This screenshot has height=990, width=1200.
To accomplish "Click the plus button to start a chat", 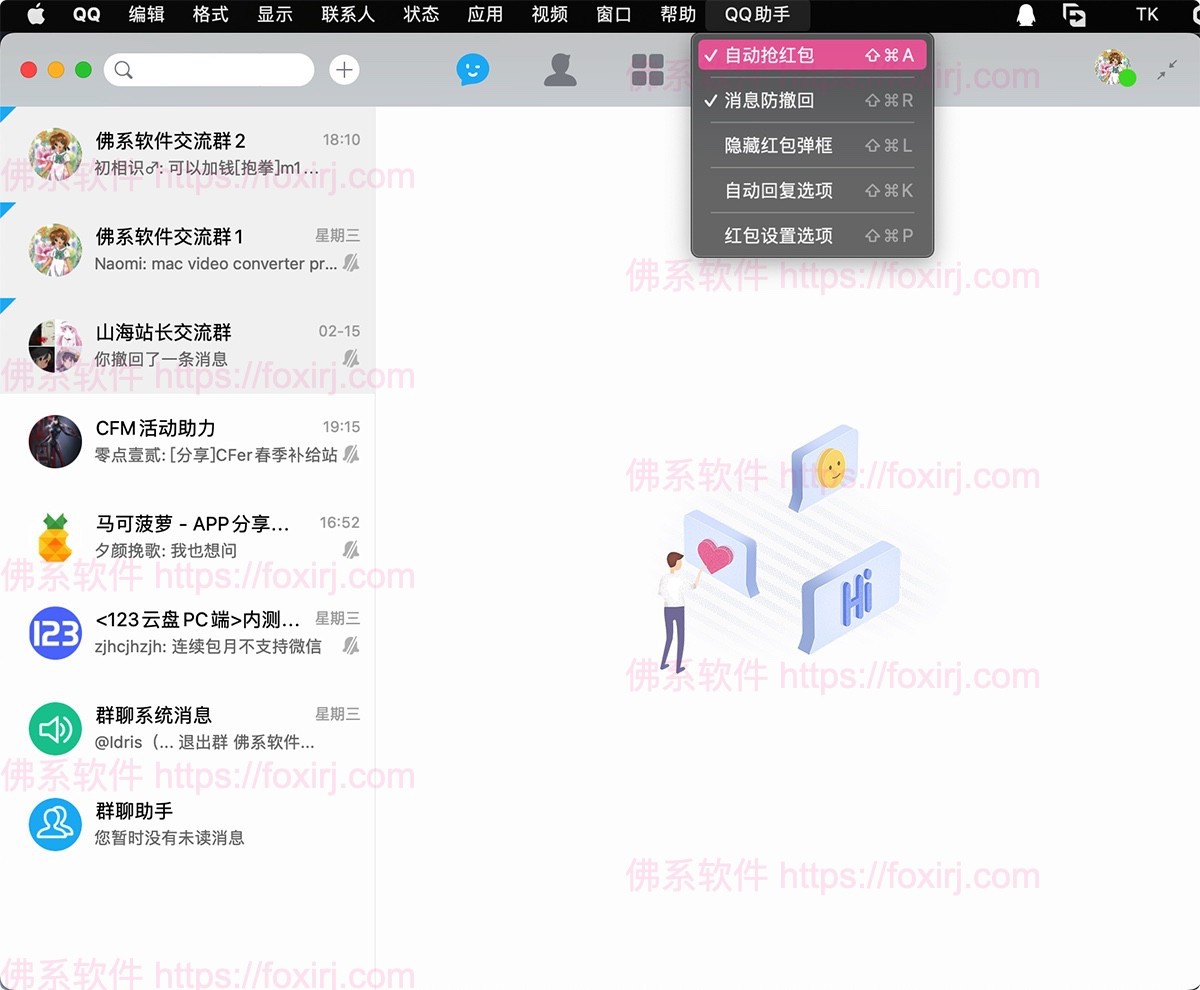I will [344, 70].
